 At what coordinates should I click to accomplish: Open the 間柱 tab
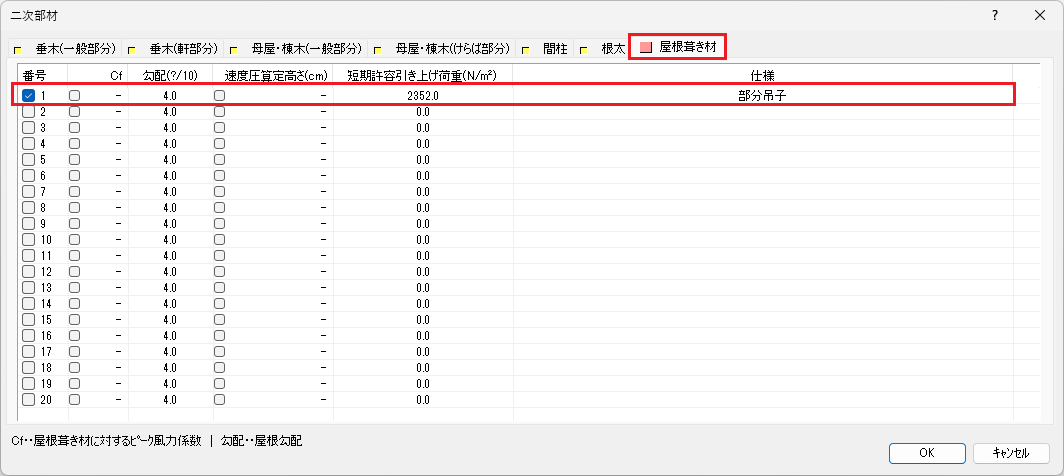click(554, 48)
